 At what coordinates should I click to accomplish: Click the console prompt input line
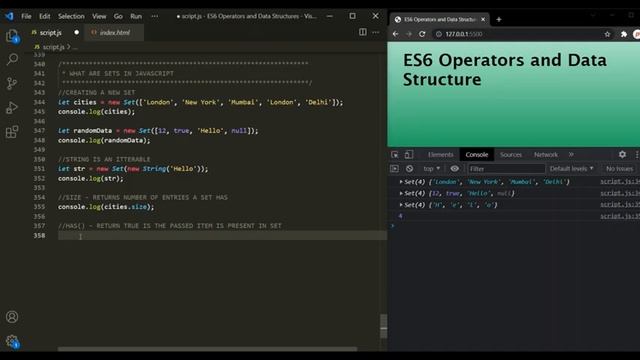click(x=516, y=226)
